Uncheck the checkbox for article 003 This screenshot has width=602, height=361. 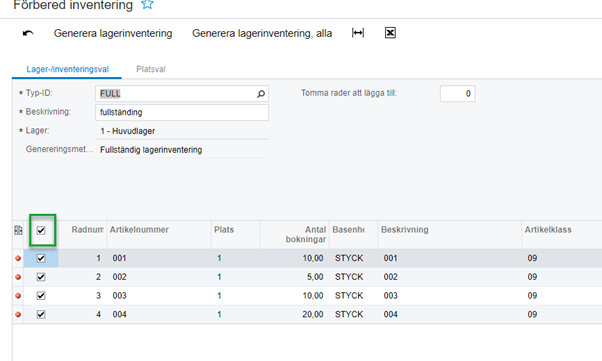pyautogui.click(x=41, y=296)
